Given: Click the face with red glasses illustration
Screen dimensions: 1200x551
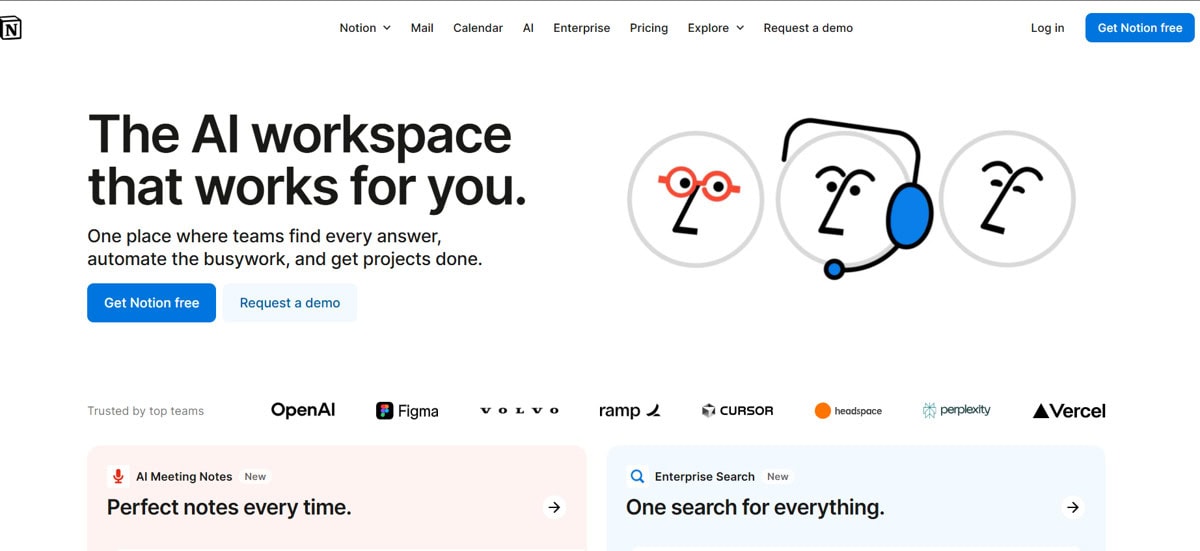Looking at the screenshot, I should (695, 198).
